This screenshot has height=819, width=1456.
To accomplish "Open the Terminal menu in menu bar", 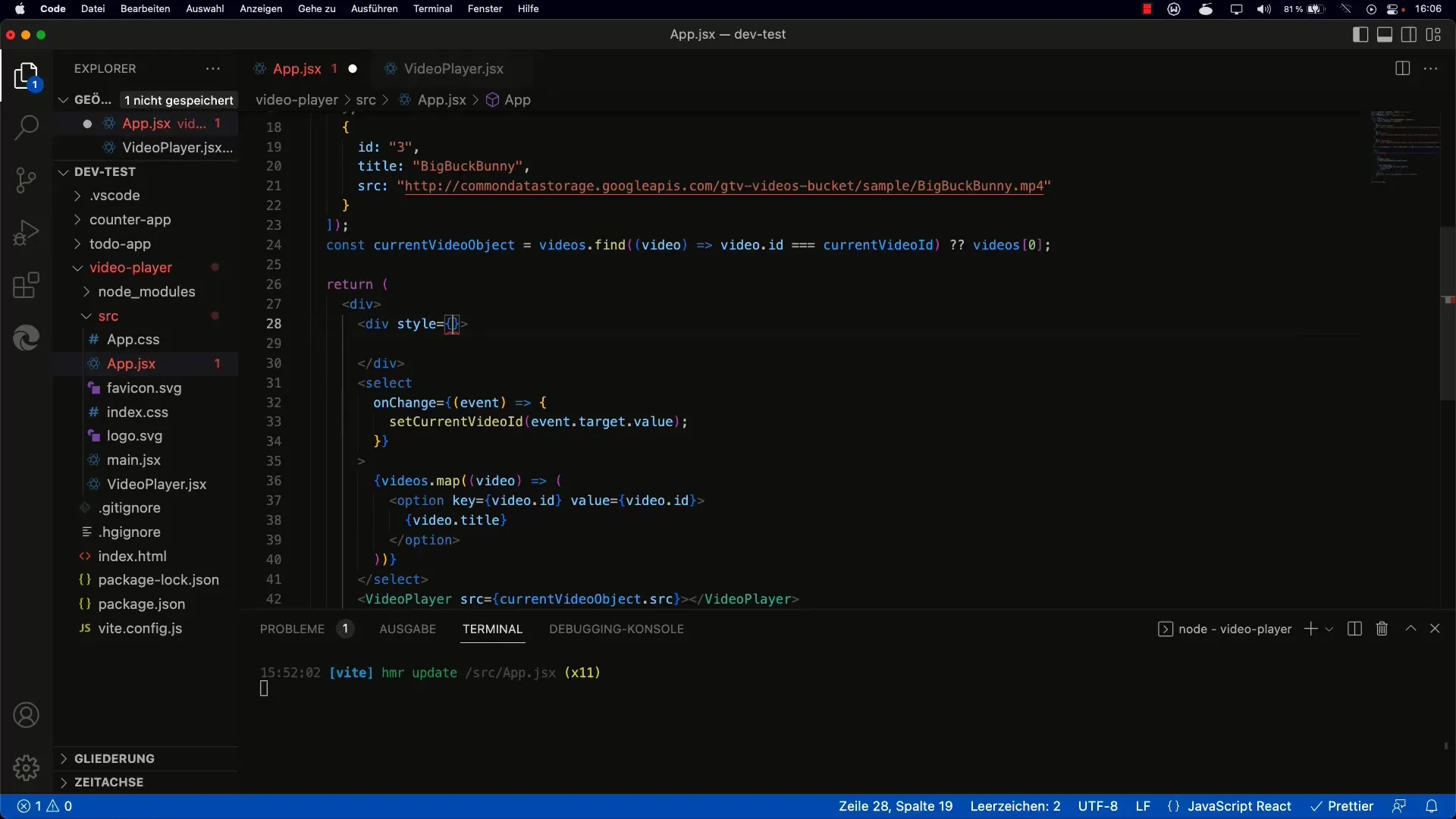I will point(432,9).
